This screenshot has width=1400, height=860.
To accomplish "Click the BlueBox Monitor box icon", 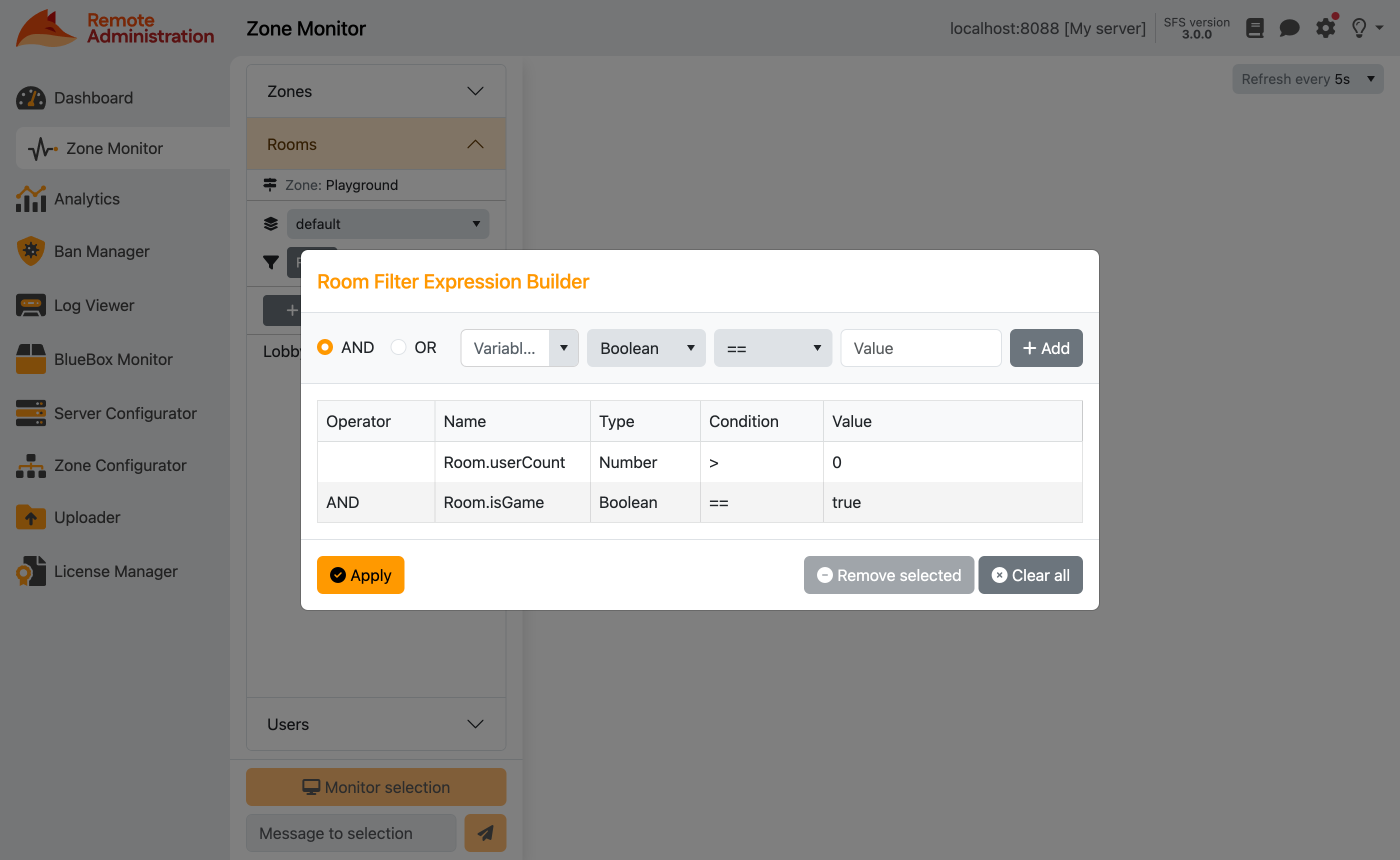I will pos(30,359).
